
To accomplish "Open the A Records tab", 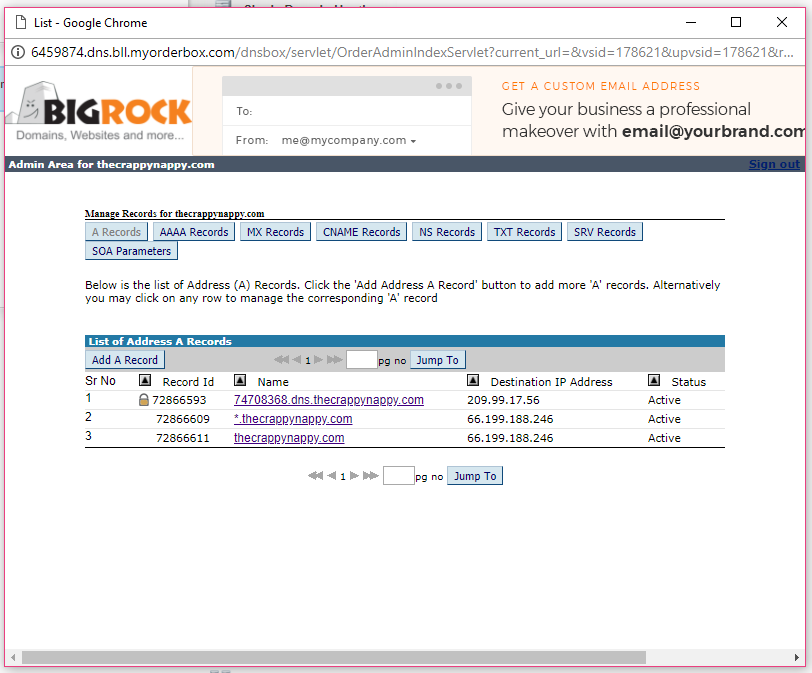I will pos(116,232).
